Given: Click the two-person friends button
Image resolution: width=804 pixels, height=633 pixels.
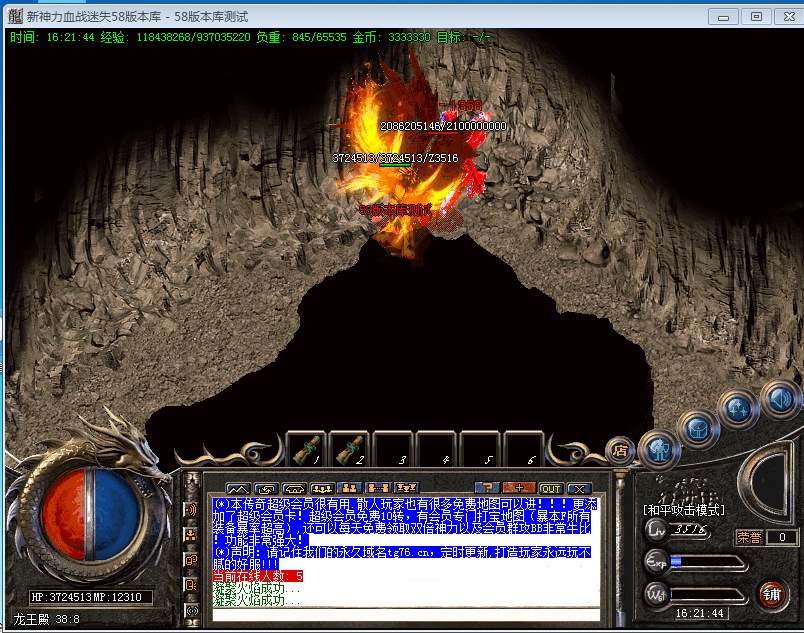Looking at the screenshot, I should point(350,488).
